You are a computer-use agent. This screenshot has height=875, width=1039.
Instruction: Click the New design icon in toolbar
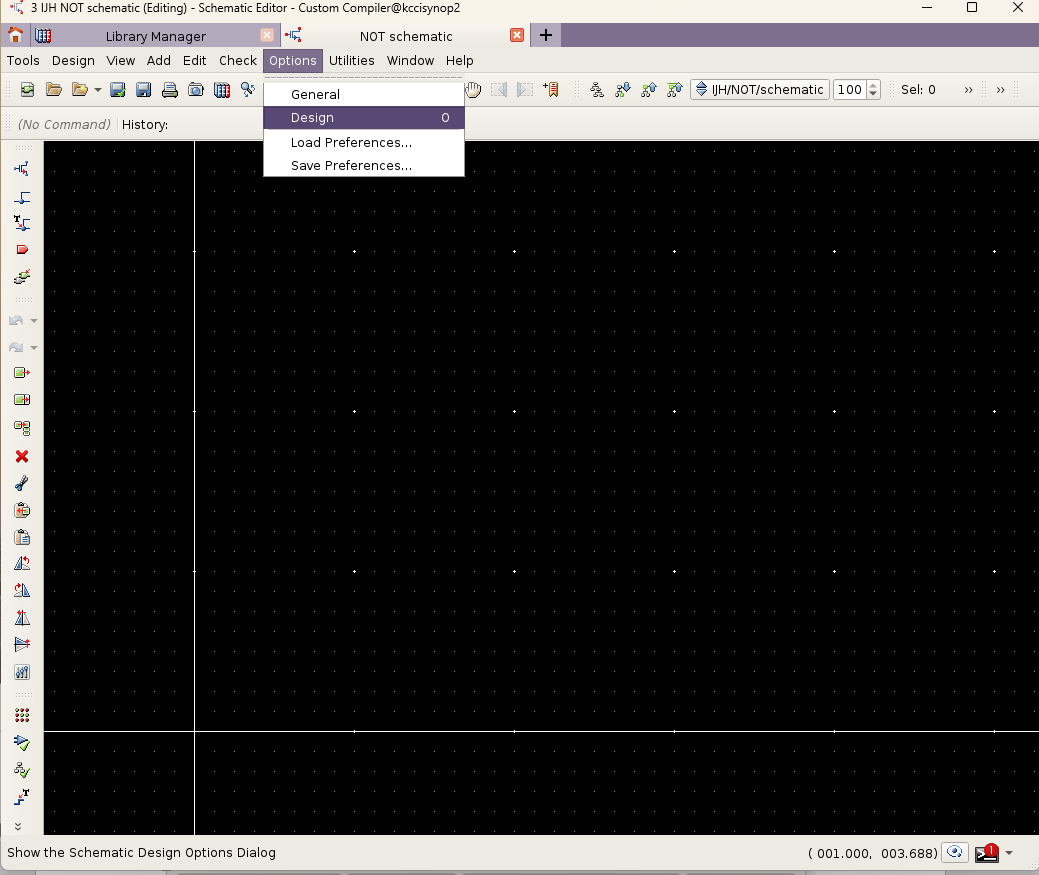tap(27, 89)
